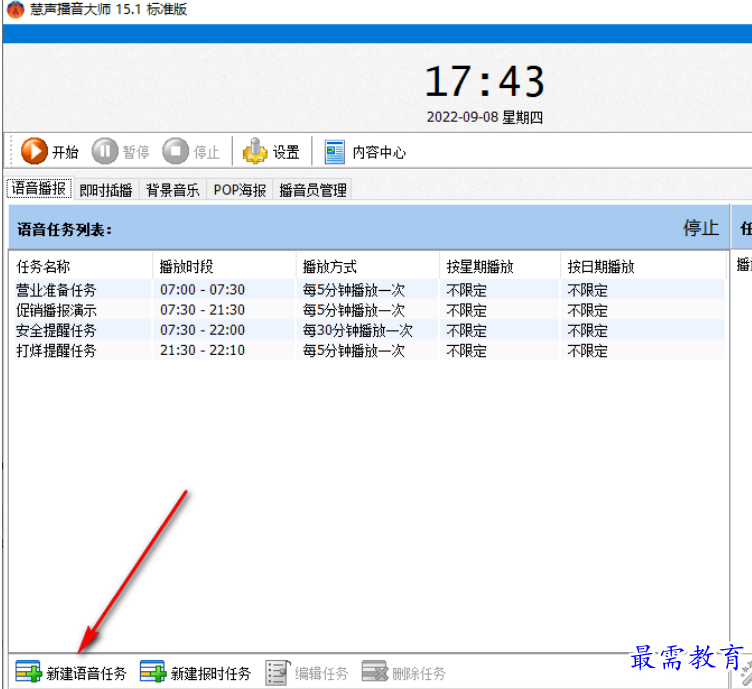
Task: Click 每5分钟播放一次 in 营业准备任务 row
Action: tap(354, 290)
